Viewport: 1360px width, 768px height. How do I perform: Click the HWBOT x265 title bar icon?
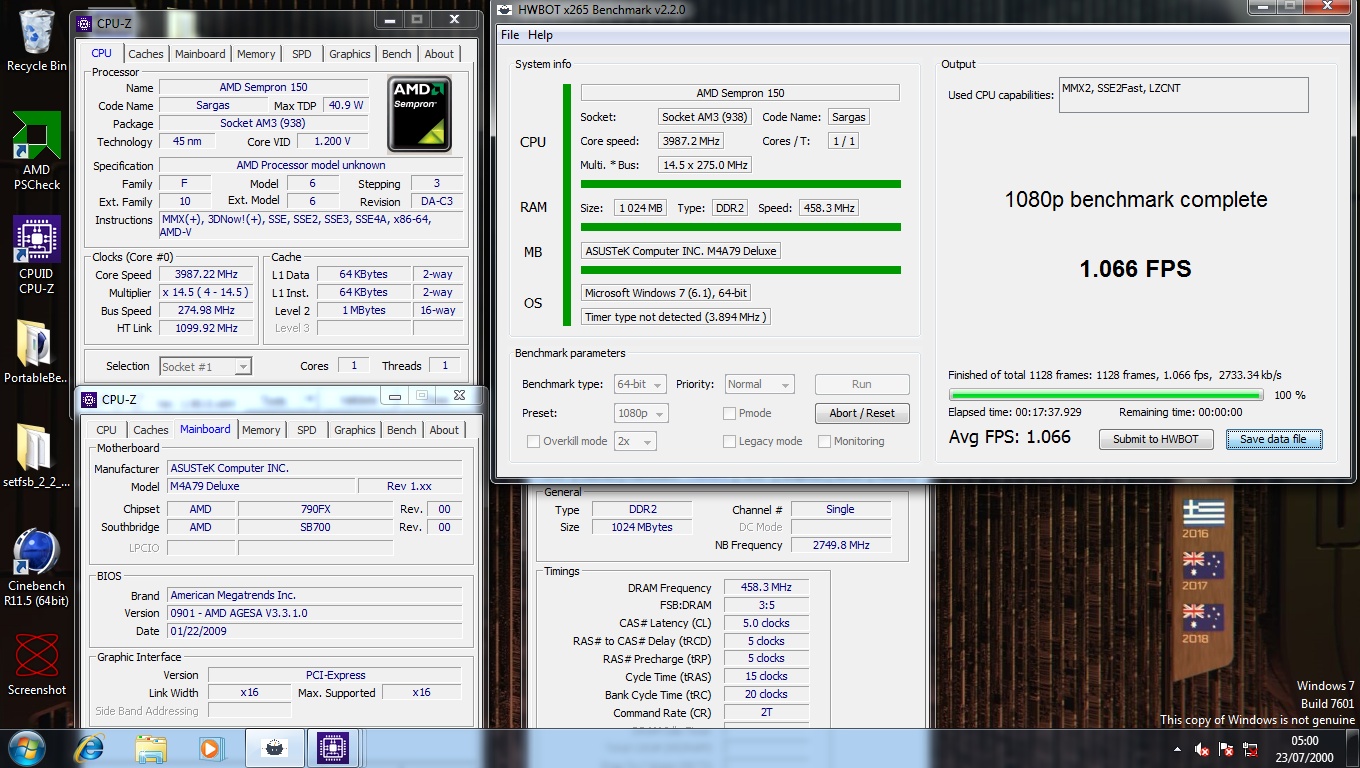(507, 10)
